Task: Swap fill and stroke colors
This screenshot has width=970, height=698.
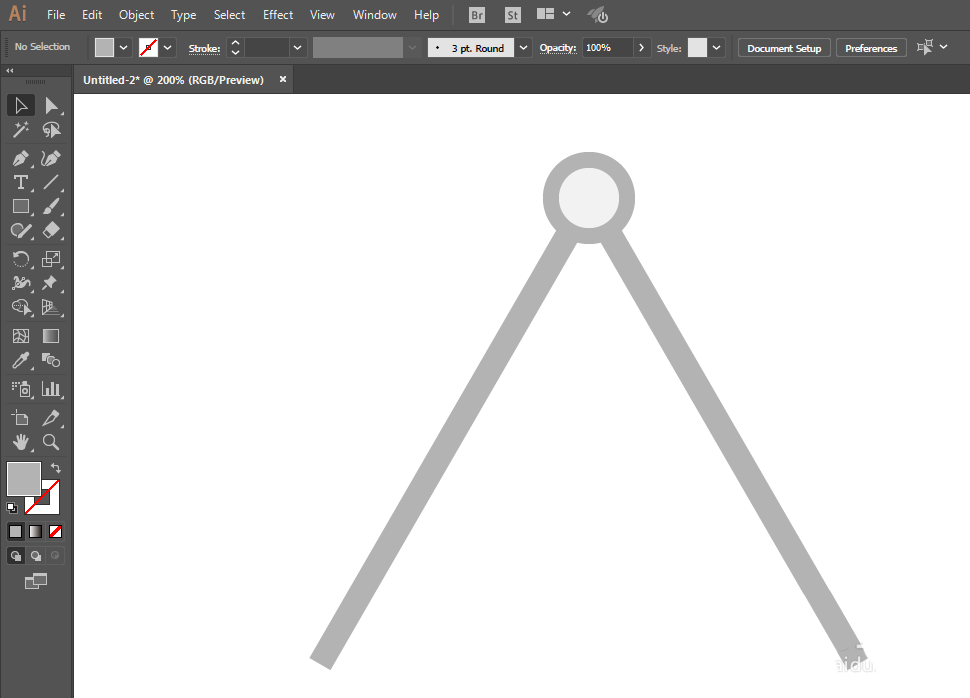Action: tap(56, 468)
